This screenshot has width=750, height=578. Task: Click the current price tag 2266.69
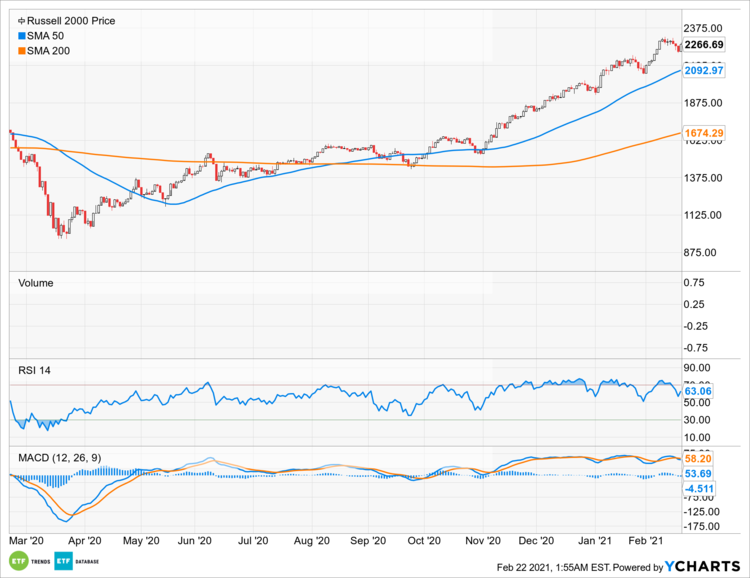(x=703, y=43)
